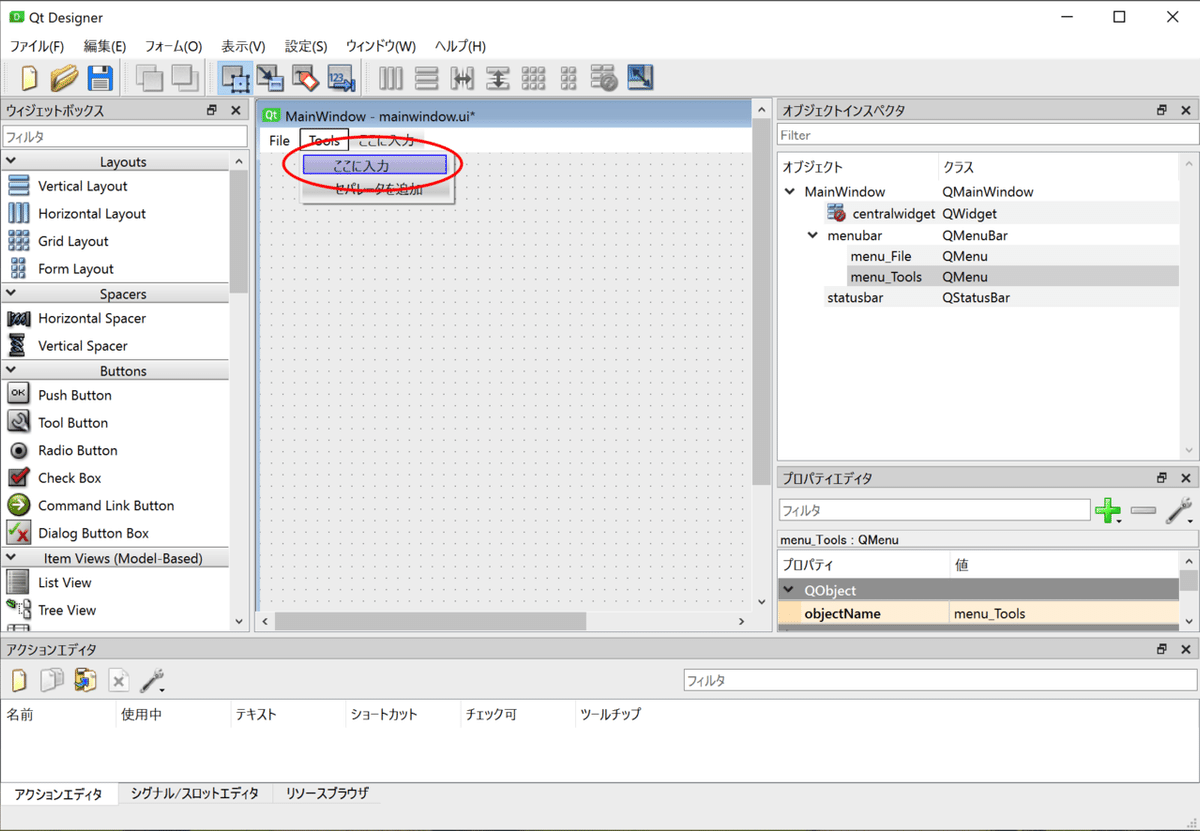Click the objectName value menu_Tools
Image resolution: width=1200 pixels, height=831 pixels.
point(1064,613)
